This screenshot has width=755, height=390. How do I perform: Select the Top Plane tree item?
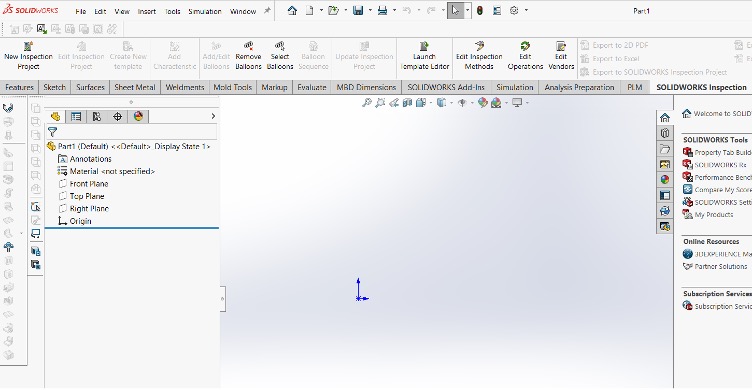[81, 196]
